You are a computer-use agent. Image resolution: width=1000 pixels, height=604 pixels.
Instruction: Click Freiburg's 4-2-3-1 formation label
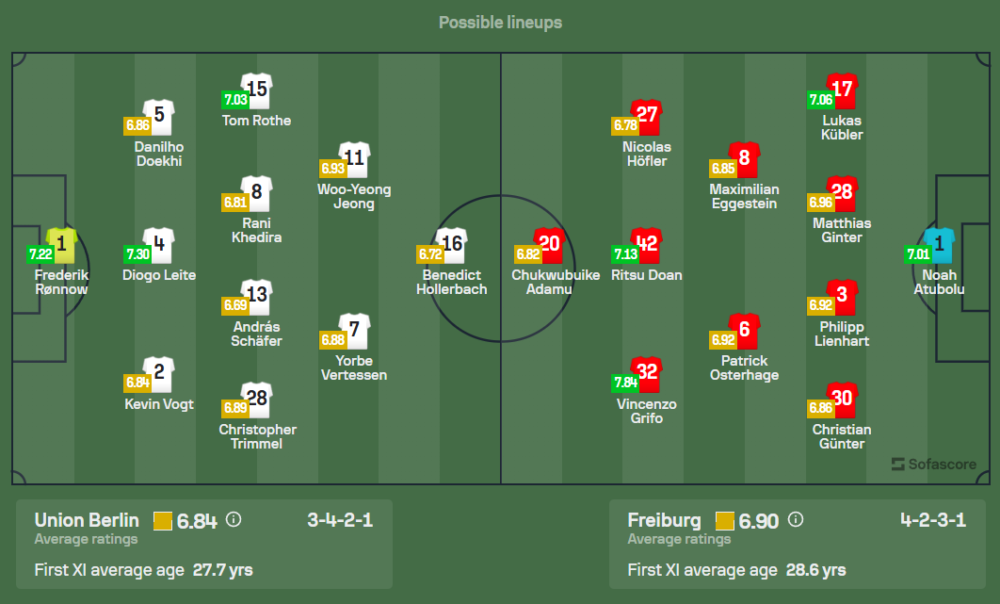[x=932, y=520]
